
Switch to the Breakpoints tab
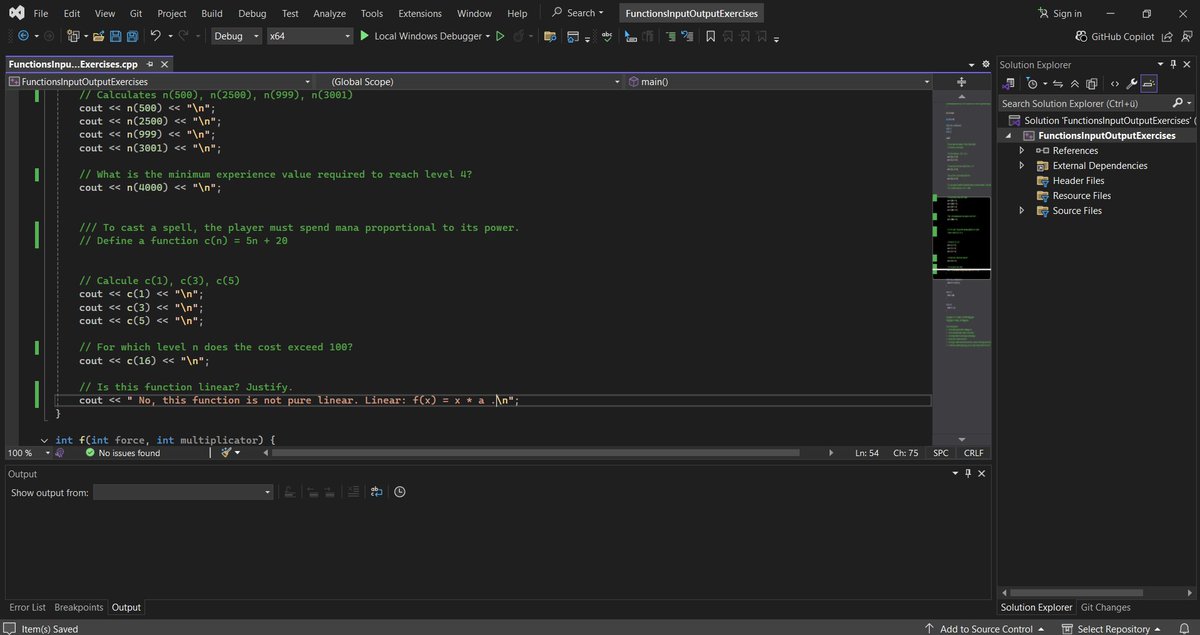coord(79,607)
